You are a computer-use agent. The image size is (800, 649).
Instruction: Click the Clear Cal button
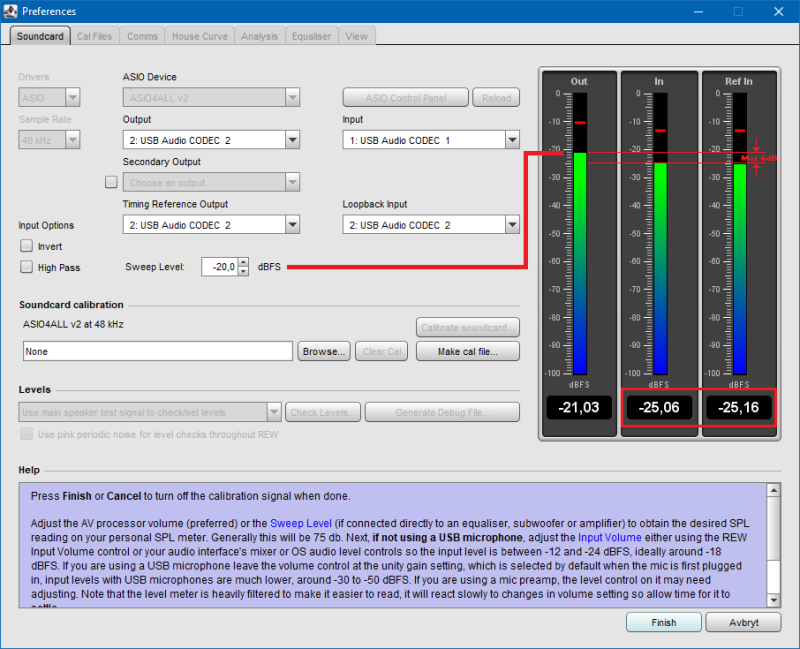[x=382, y=352]
